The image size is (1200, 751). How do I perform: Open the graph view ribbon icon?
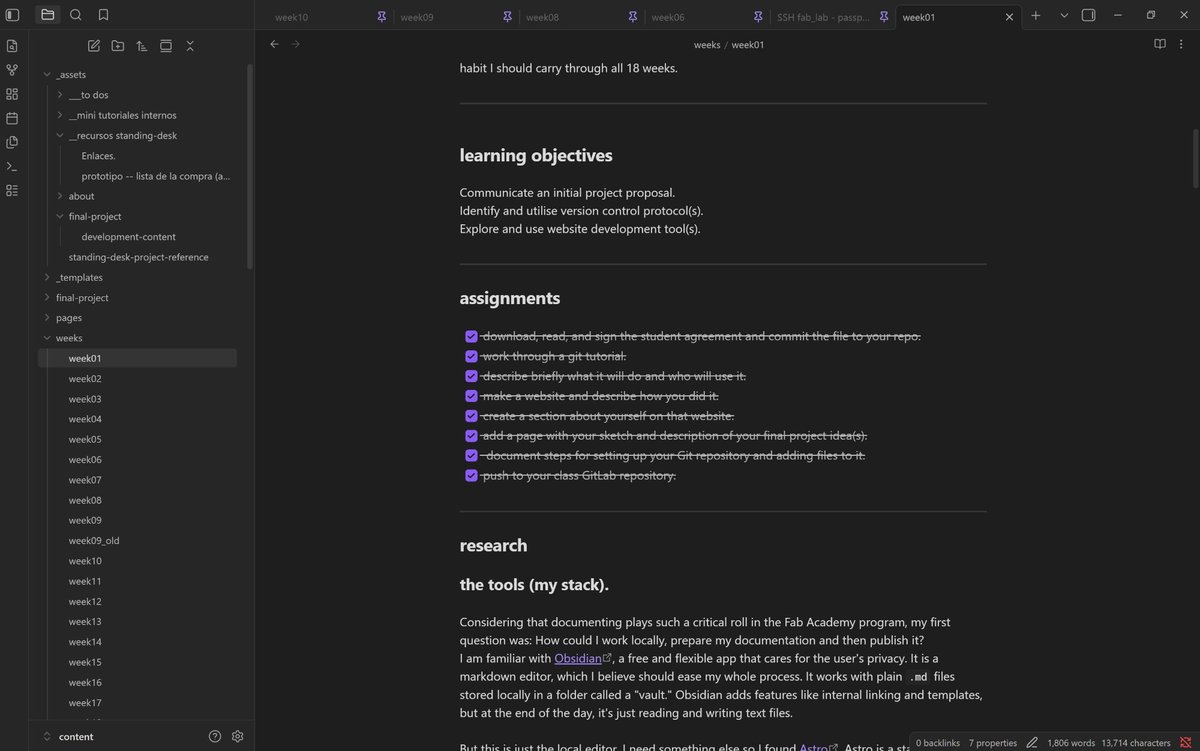pos(12,70)
